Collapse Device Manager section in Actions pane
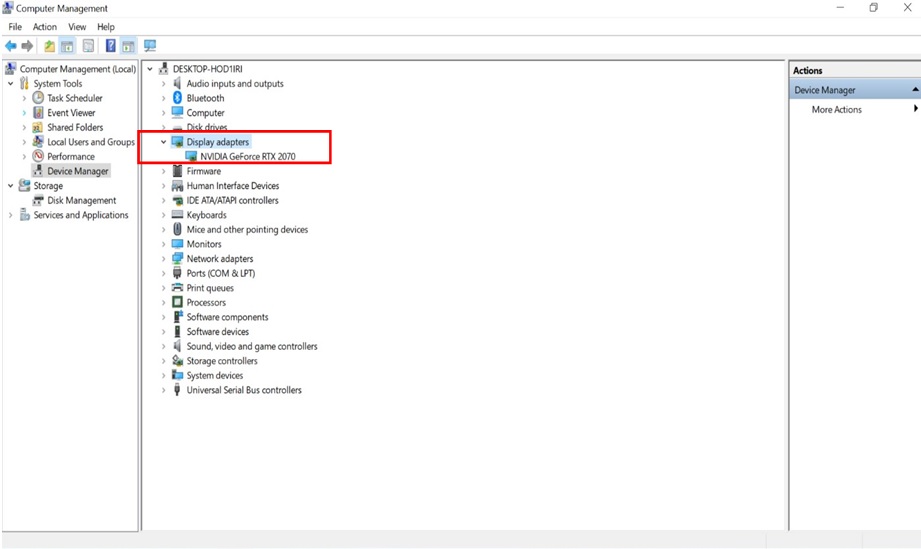Image resolution: width=921 pixels, height=549 pixels. (915, 89)
